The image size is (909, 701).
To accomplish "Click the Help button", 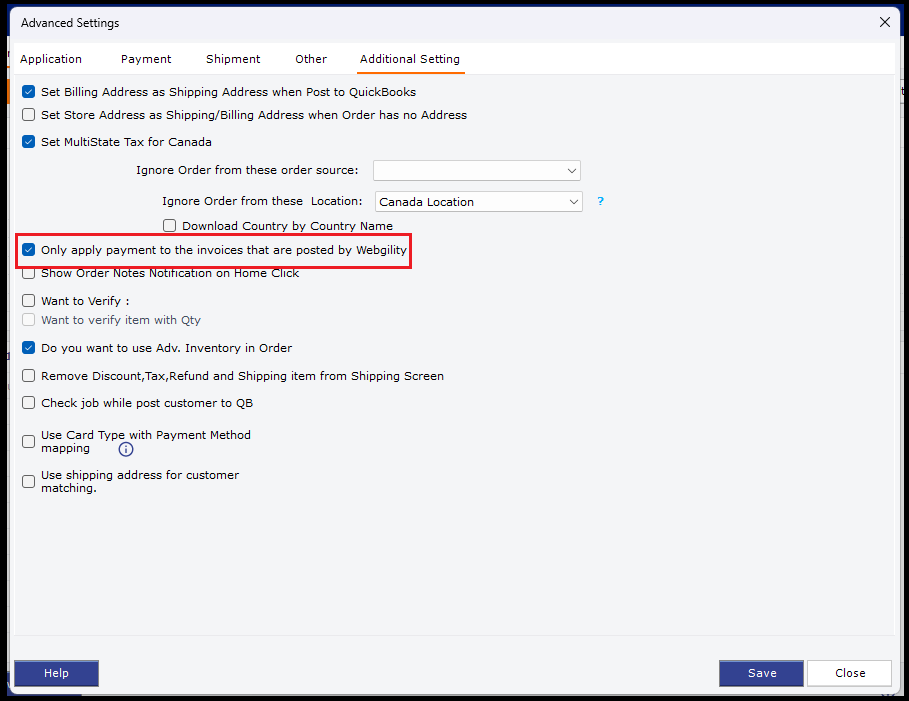I will tap(56, 673).
